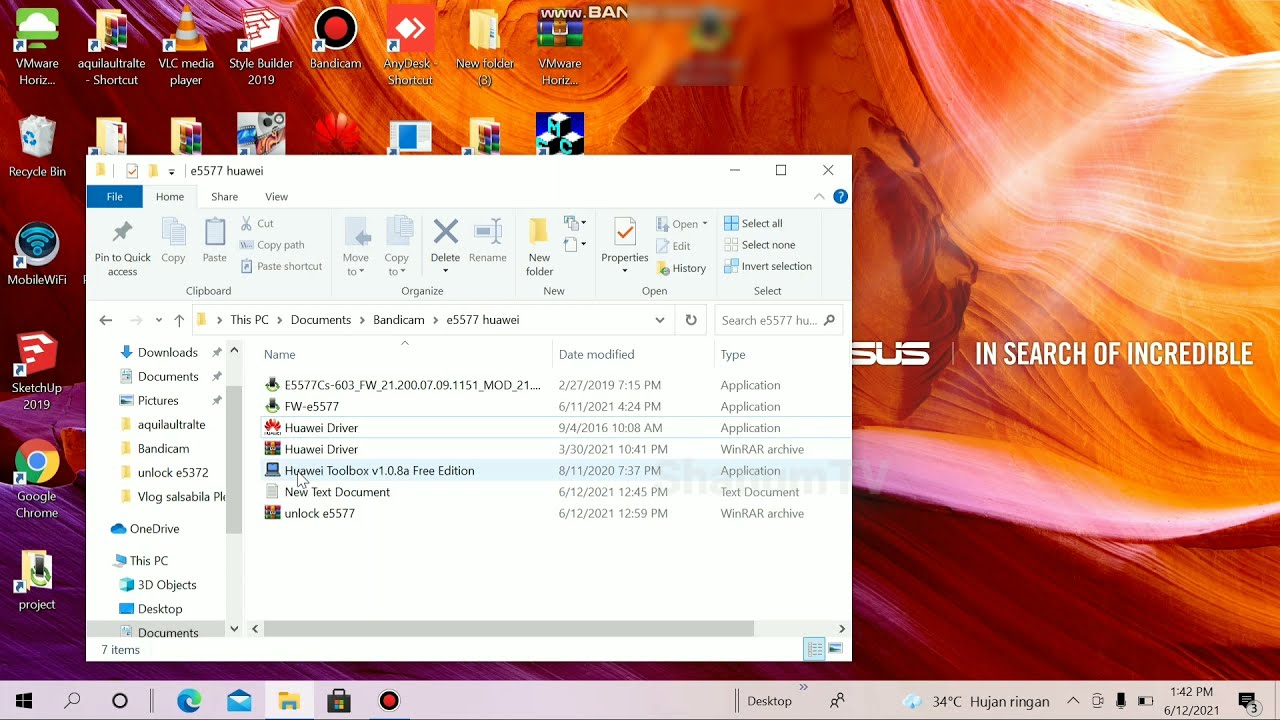
Task: Select the Bandicam desktop shortcut
Action: click(x=335, y=40)
